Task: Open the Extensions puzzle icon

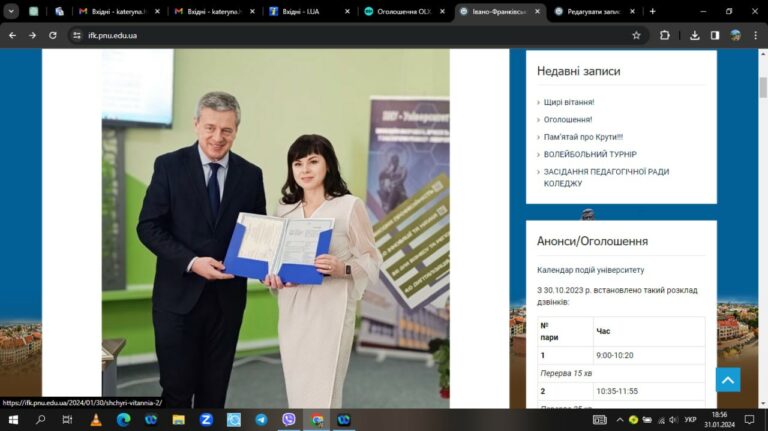Action: 665,35
